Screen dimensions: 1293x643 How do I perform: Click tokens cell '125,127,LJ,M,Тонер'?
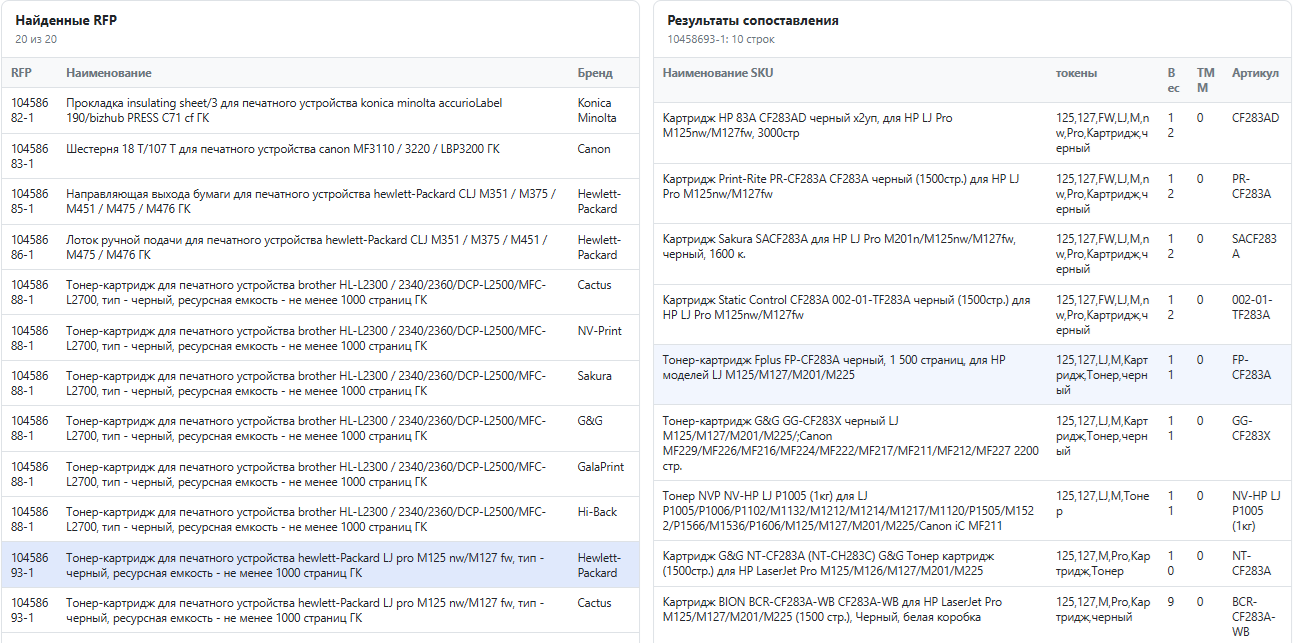coord(1102,504)
